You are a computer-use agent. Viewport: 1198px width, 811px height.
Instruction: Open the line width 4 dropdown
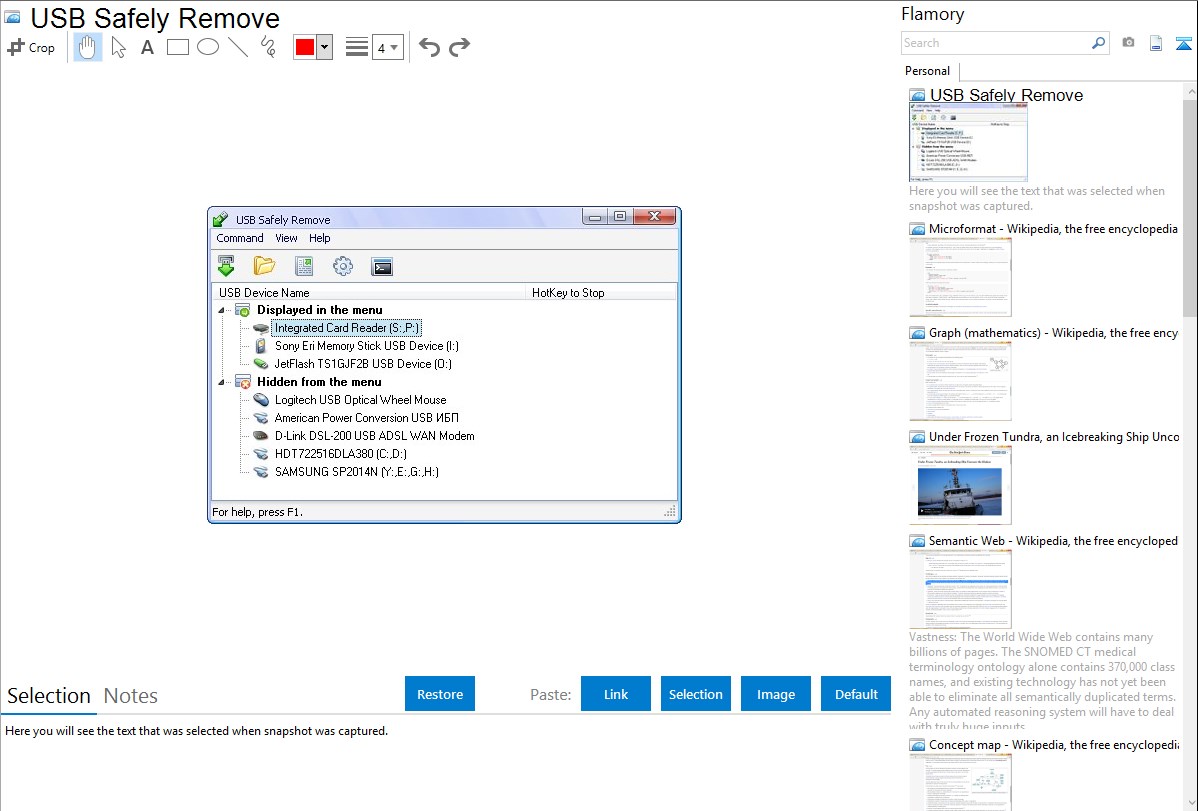(387, 48)
